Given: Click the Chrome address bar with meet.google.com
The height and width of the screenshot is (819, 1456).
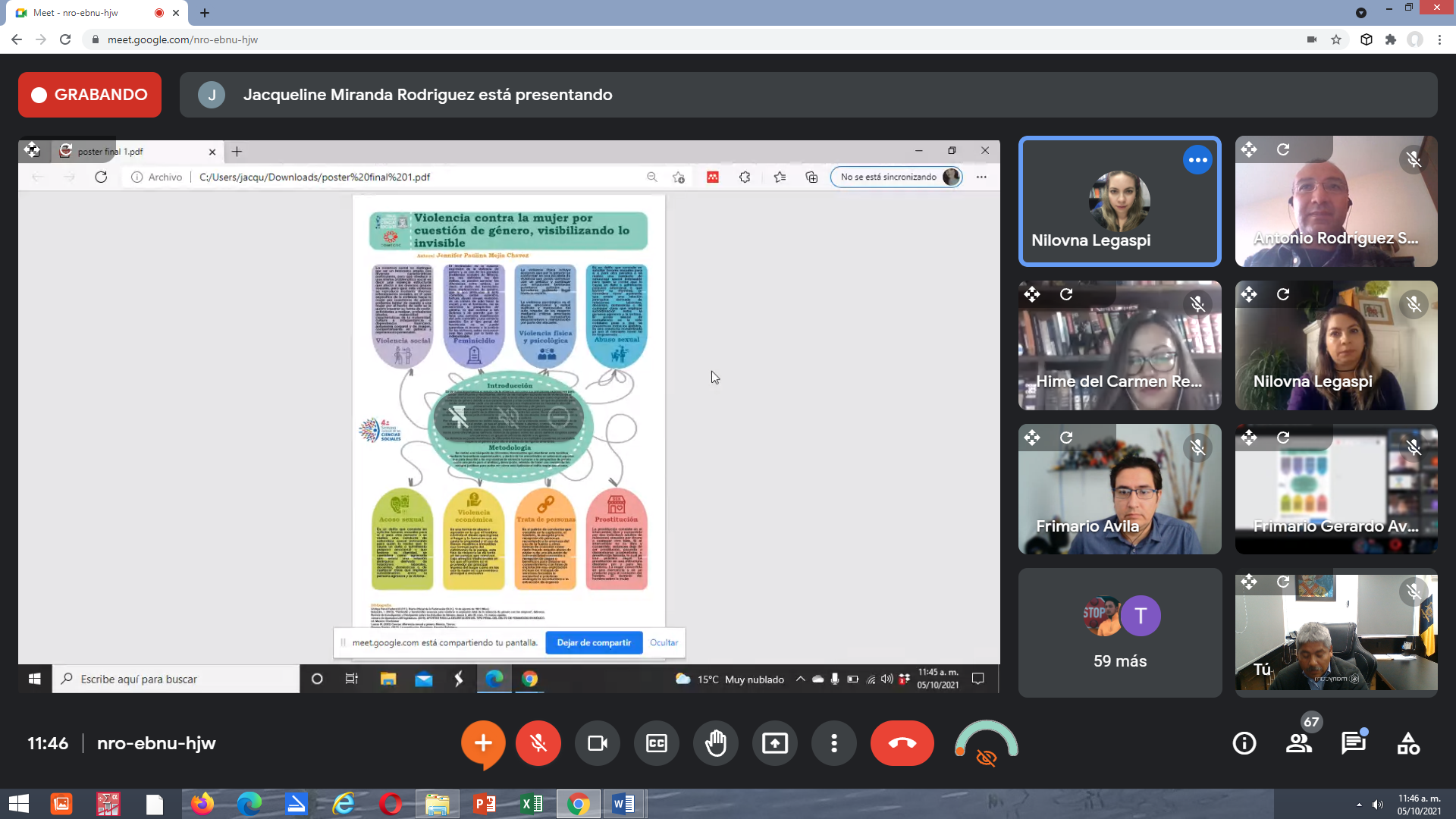Looking at the screenshot, I should coord(690,39).
